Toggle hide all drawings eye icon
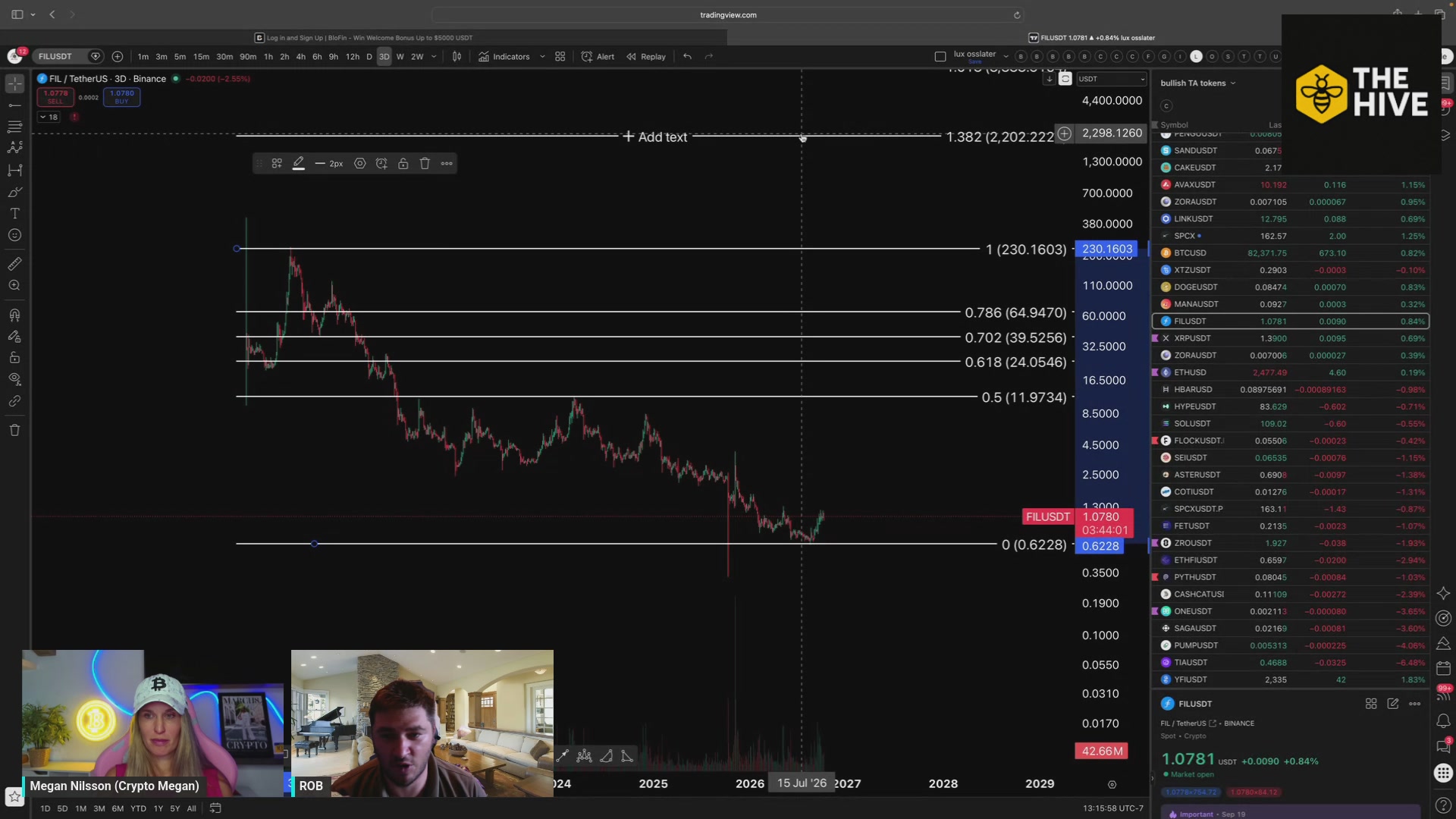The image size is (1456, 819). [x=14, y=379]
